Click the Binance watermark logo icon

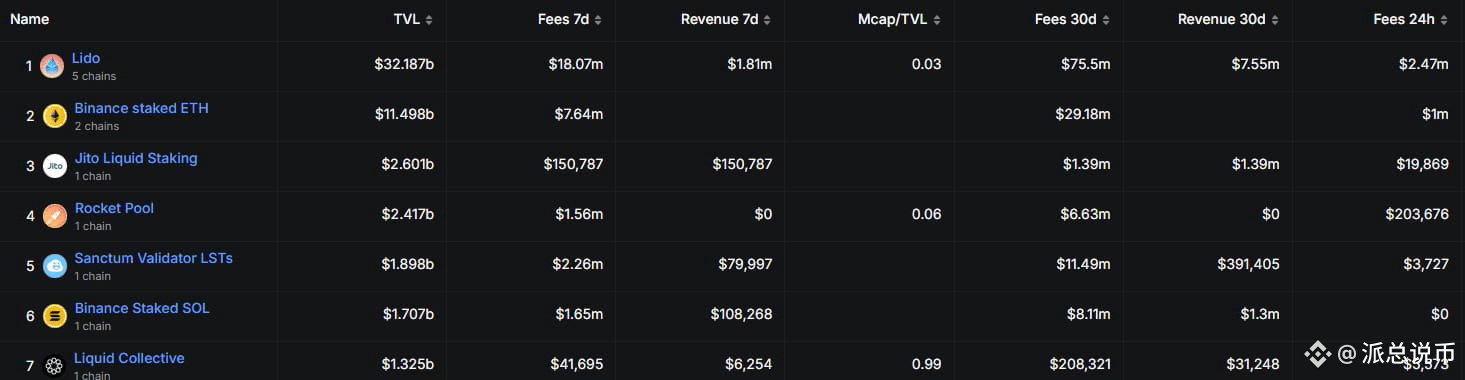pyautogui.click(x=1316, y=353)
